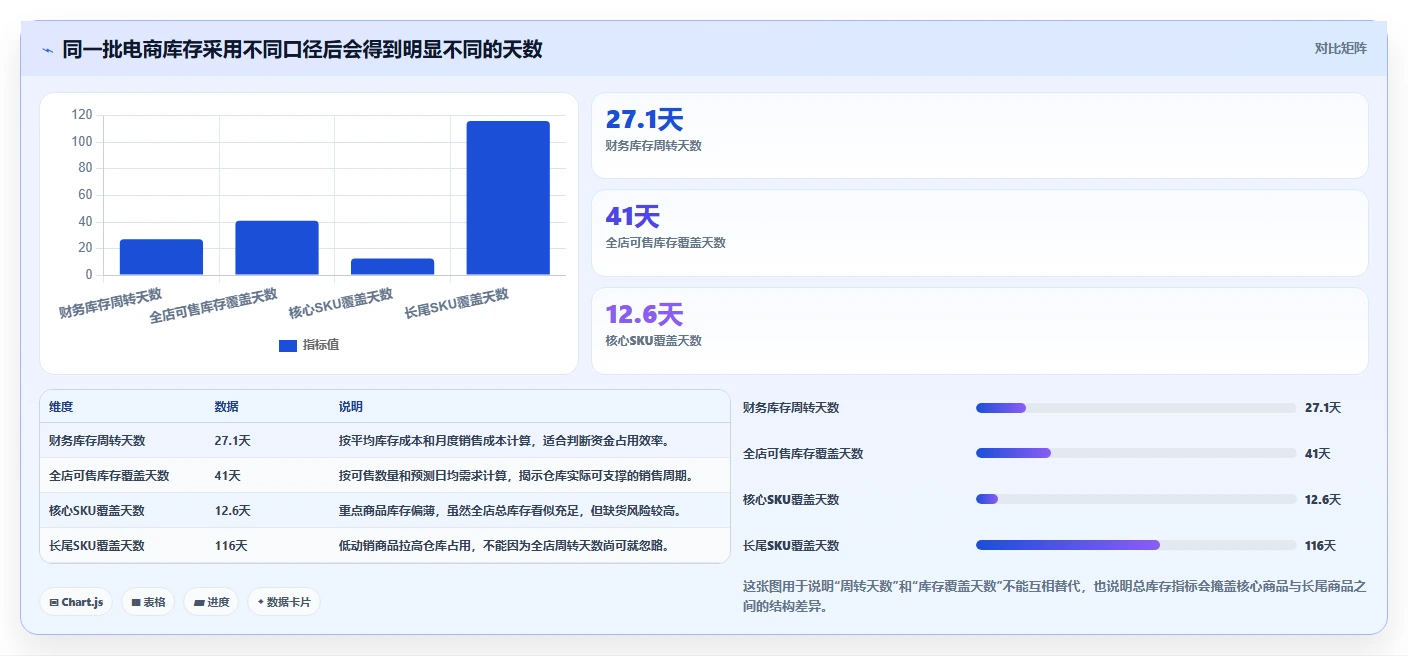1408x656 pixels.
Task: Select the 41天 KPI card
Action: tap(979, 233)
